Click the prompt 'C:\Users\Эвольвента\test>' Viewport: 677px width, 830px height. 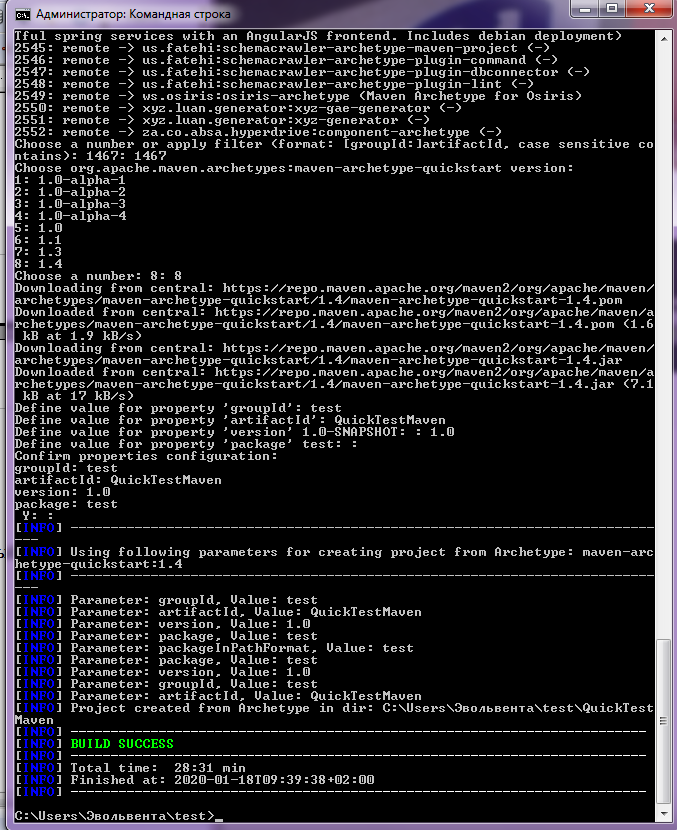tap(114, 816)
